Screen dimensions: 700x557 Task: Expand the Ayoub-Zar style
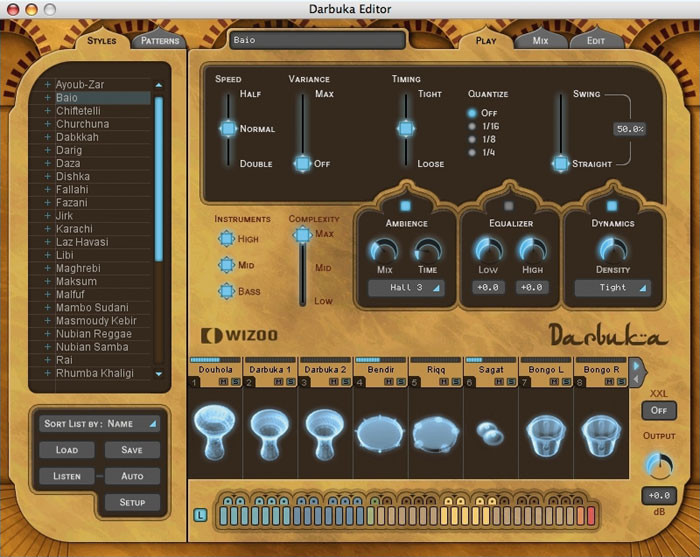[x=47, y=84]
